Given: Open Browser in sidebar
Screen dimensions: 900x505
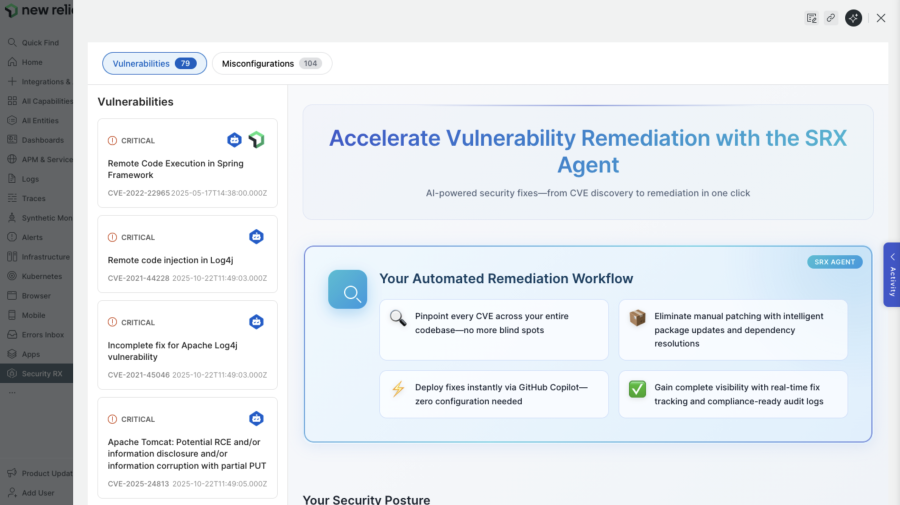Looking at the screenshot, I should coord(36,296).
